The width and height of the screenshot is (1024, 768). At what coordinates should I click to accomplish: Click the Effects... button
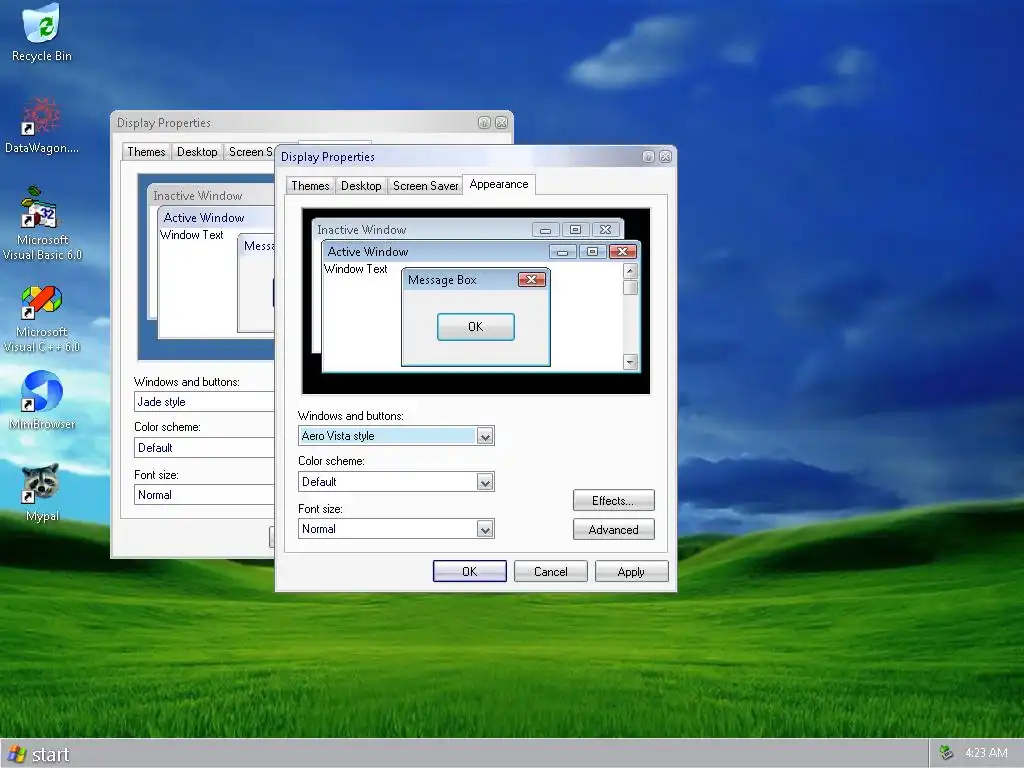613,501
